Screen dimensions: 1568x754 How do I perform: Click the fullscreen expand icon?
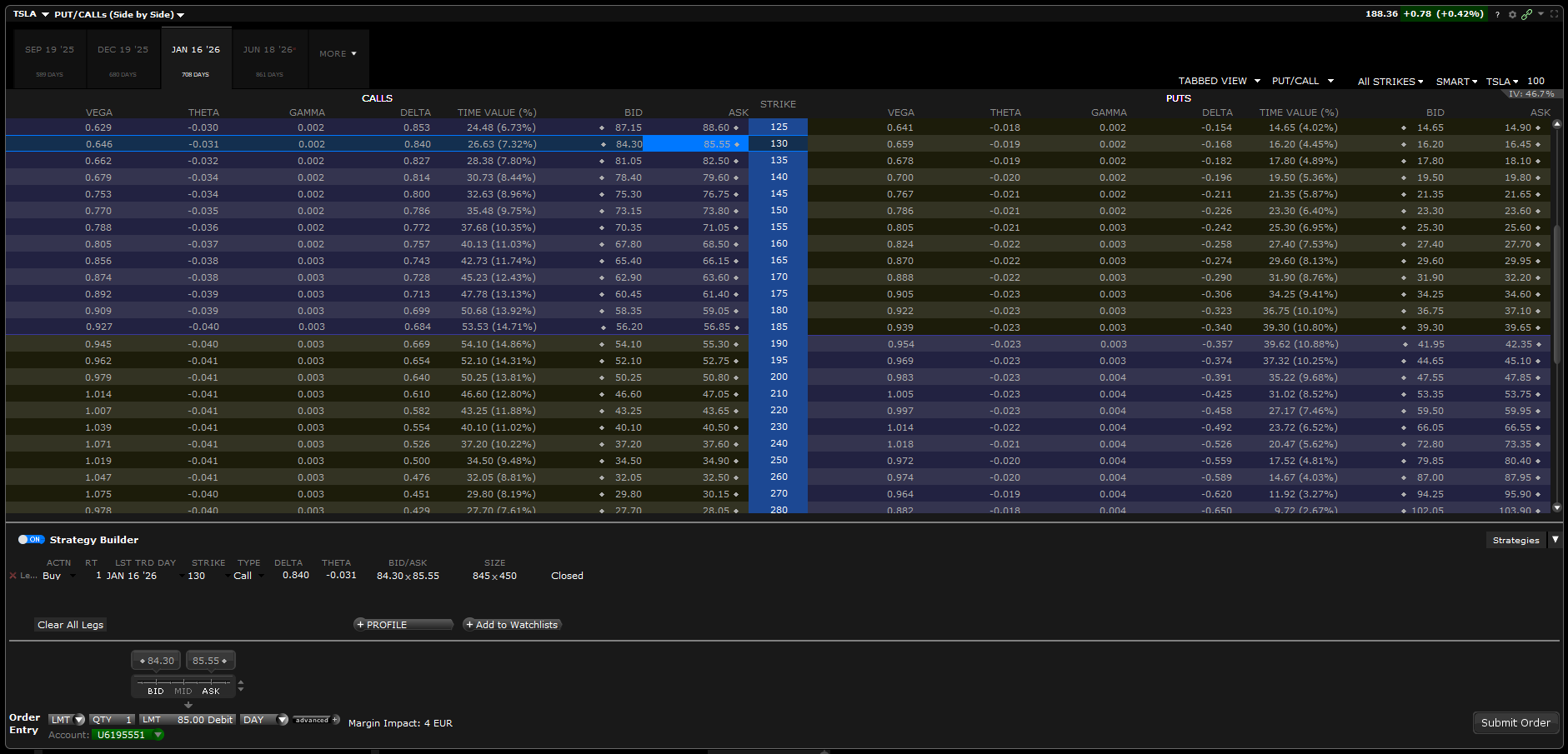[1554, 14]
